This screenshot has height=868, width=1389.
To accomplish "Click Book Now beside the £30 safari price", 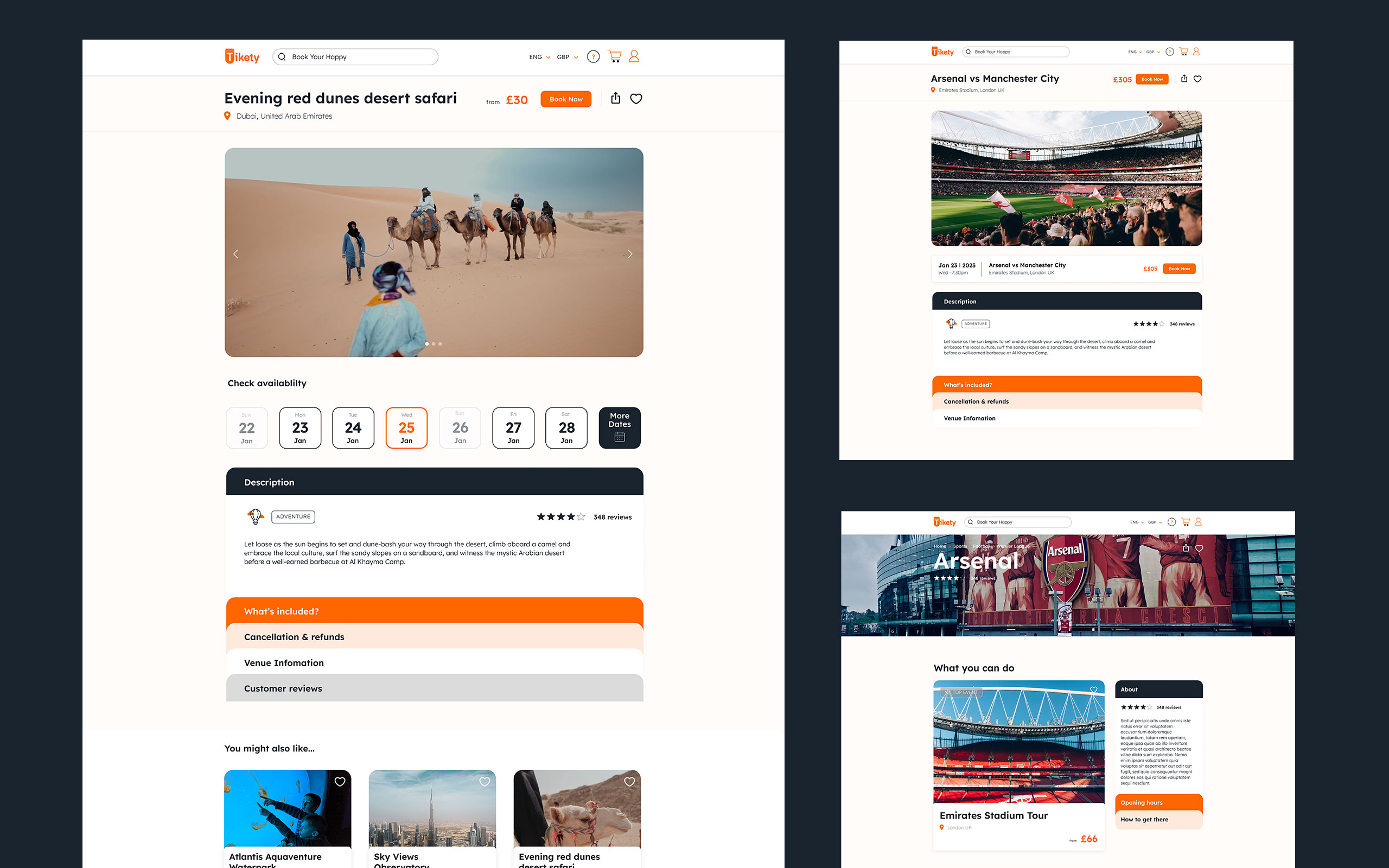I will [566, 99].
